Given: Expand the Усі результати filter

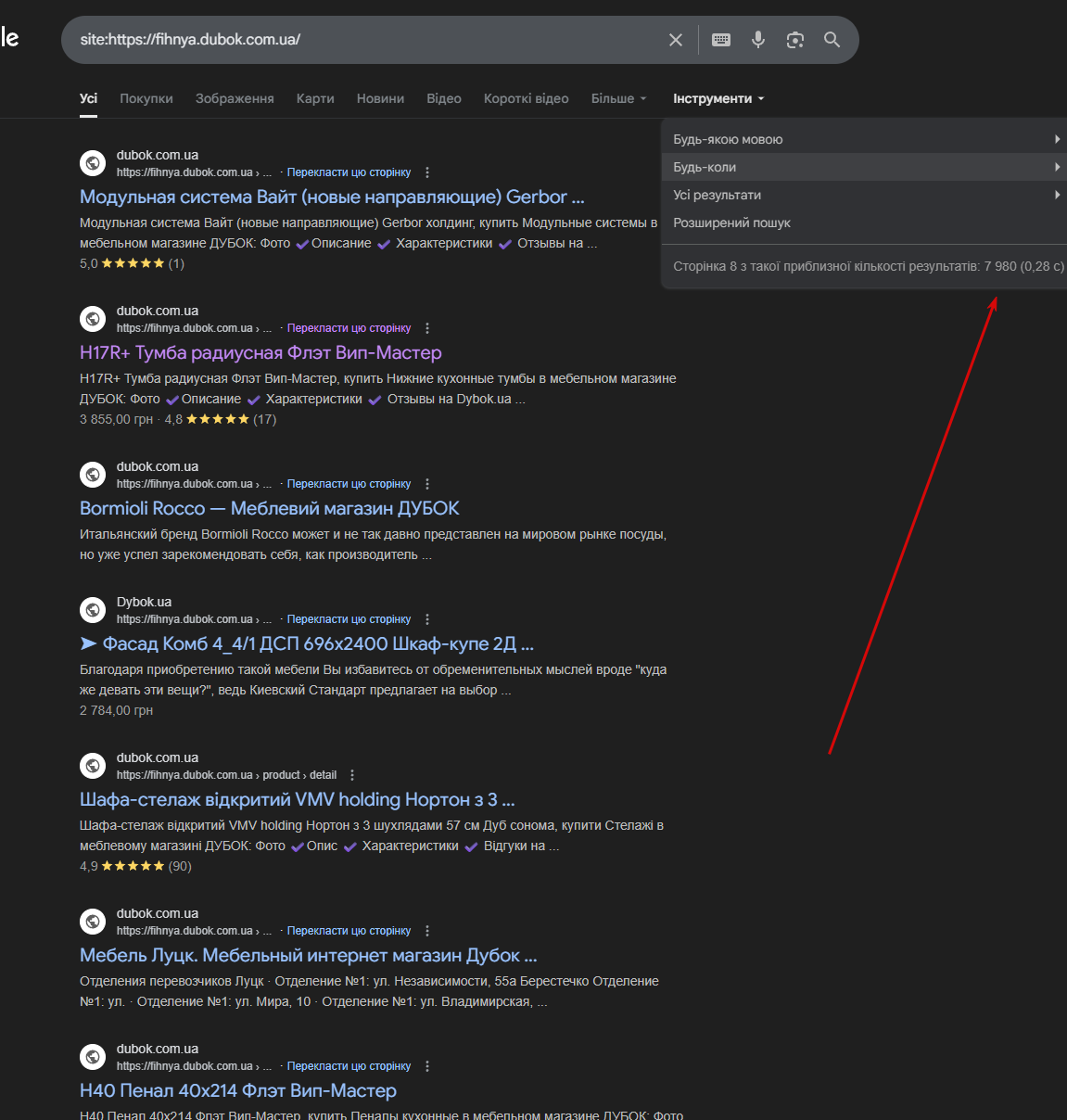Looking at the screenshot, I should pos(864,195).
